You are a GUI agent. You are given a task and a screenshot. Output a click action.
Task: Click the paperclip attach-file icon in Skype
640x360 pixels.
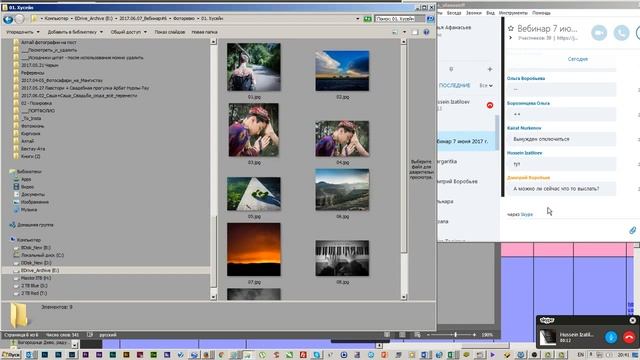632,230
